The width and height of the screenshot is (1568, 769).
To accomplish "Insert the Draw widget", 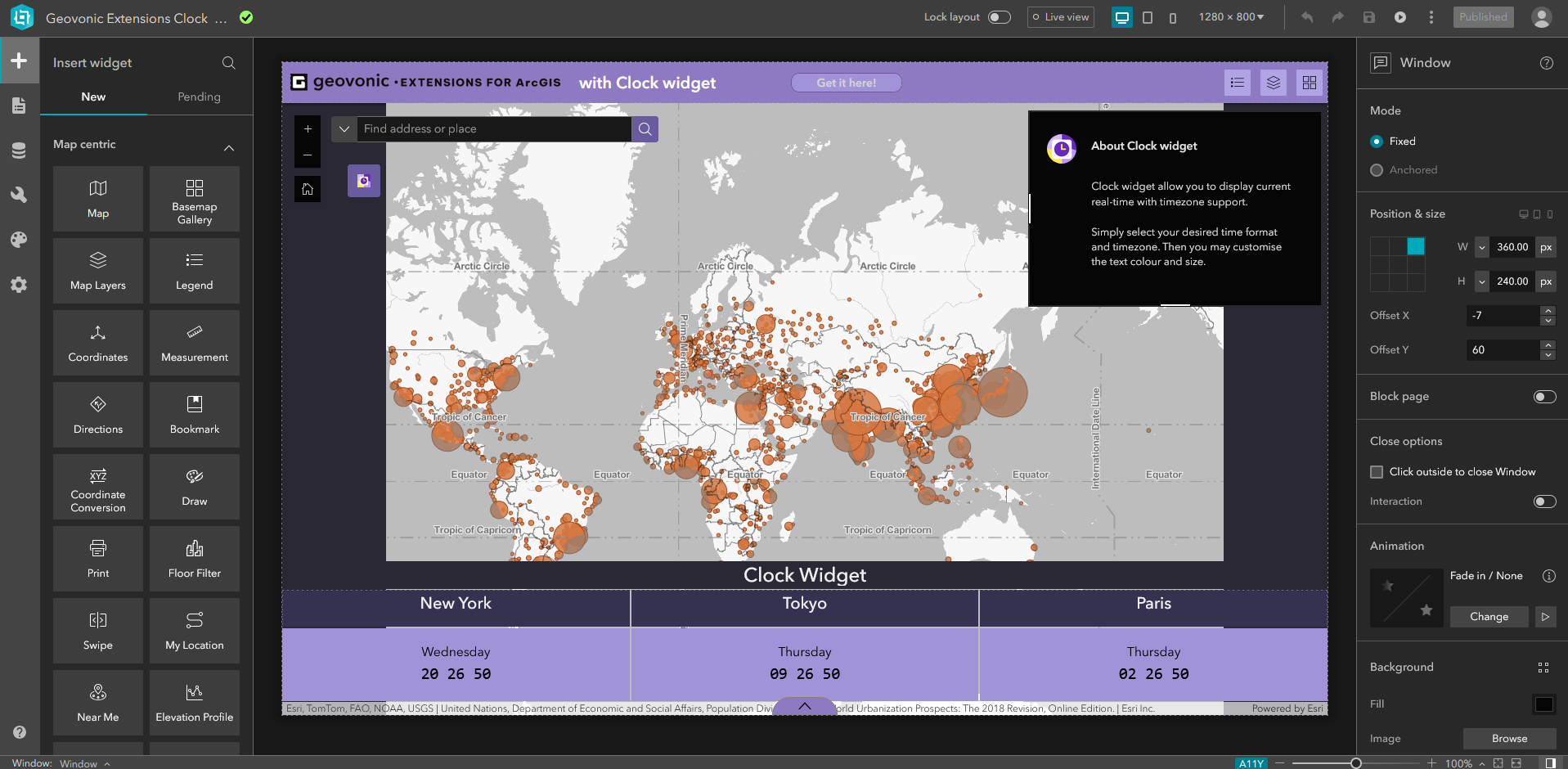I will (195, 487).
